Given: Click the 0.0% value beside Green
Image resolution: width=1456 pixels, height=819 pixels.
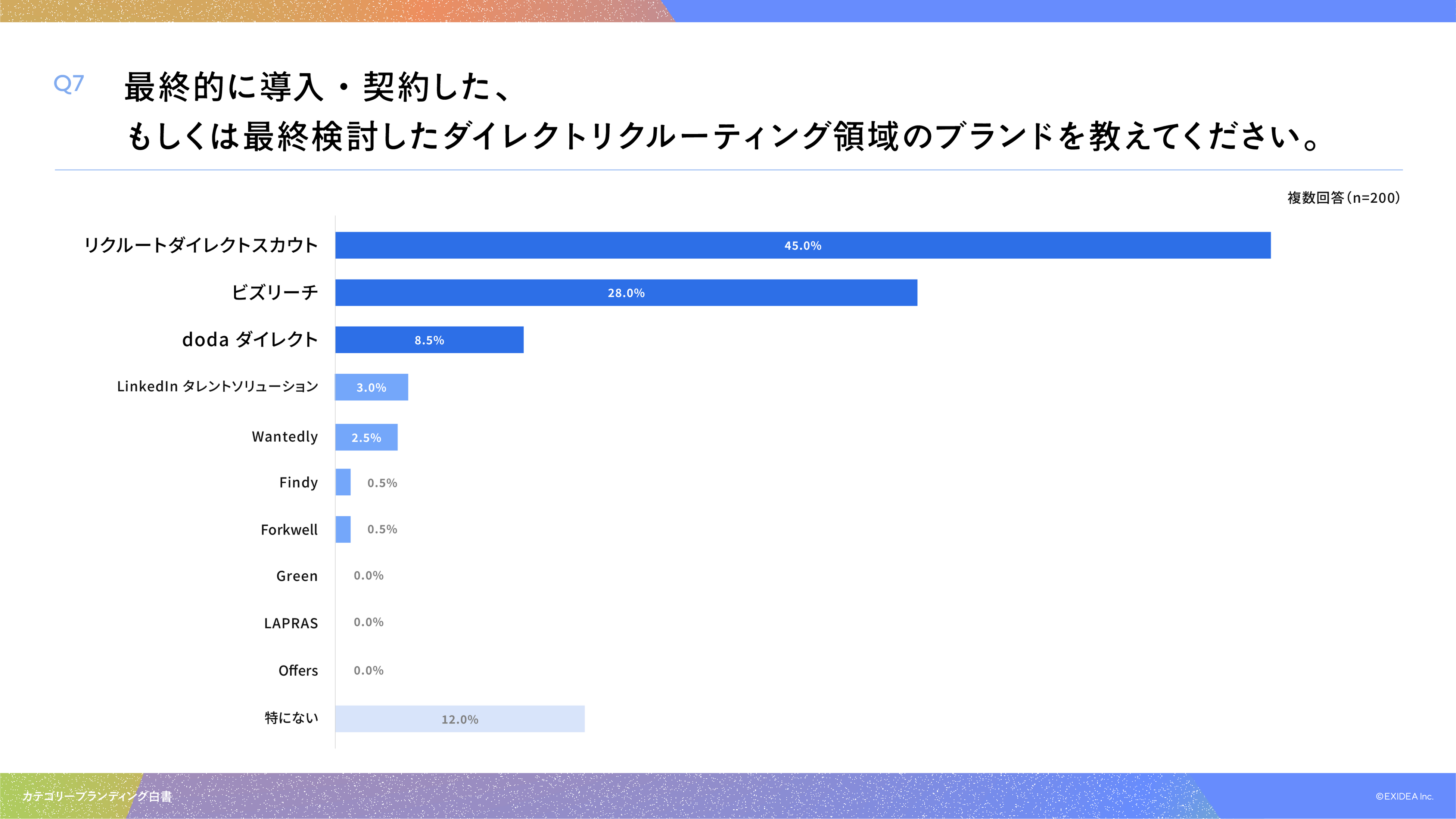Looking at the screenshot, I should 368,575.
